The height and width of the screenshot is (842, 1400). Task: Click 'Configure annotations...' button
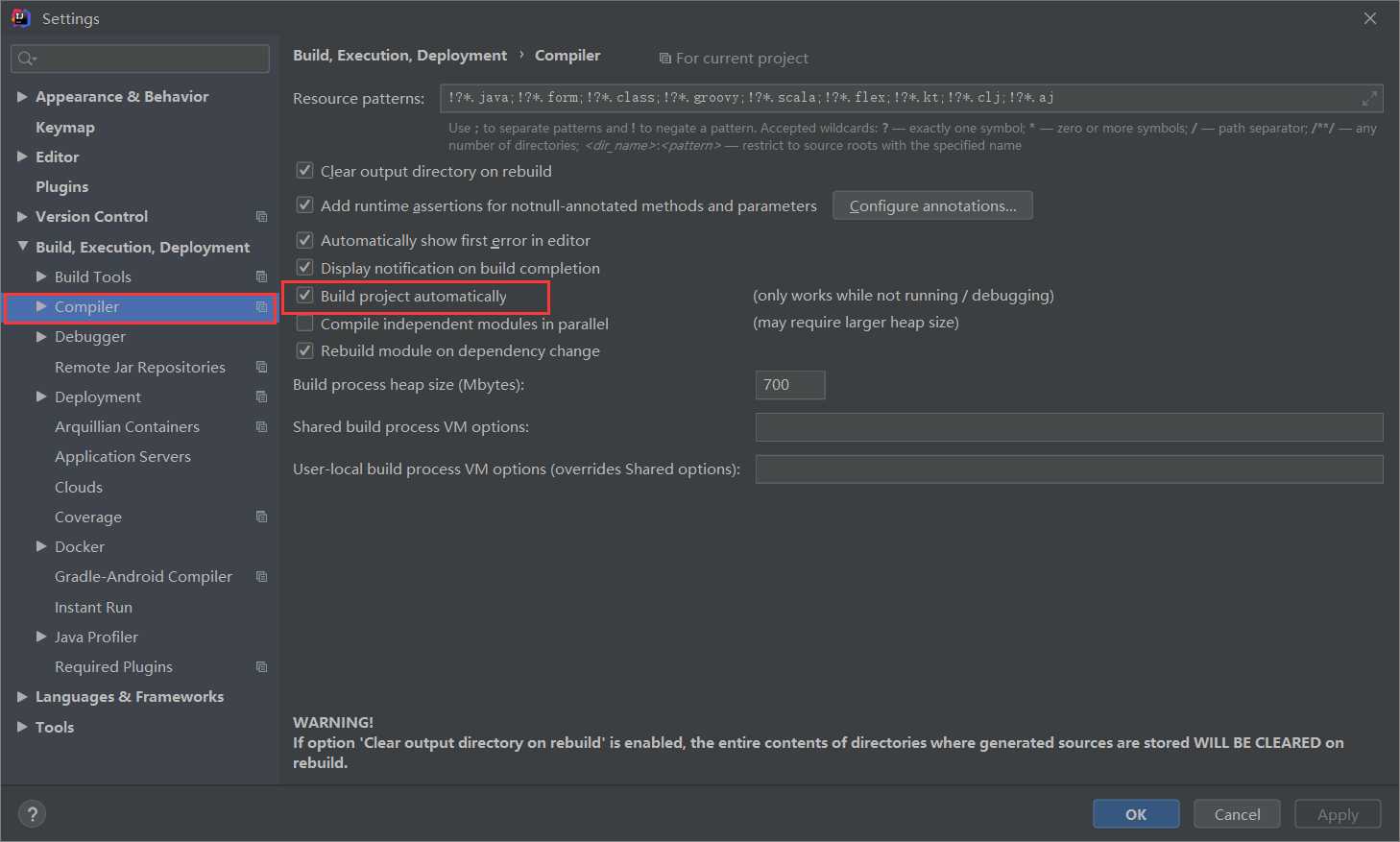click(x=932, y=205)
